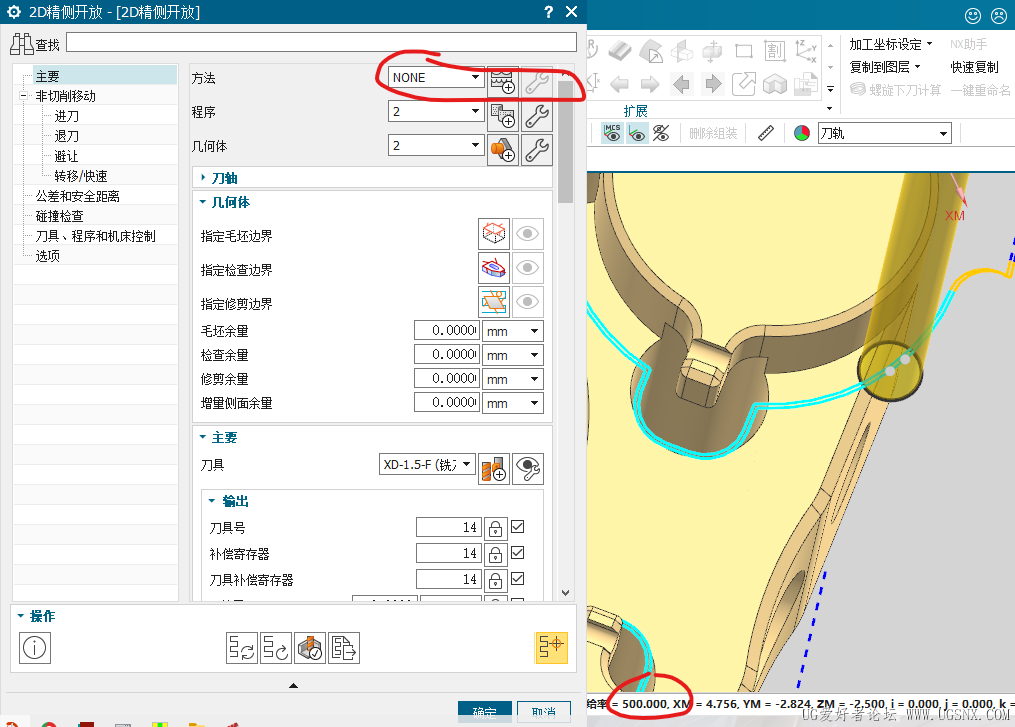1015x727 pixels.
Task: Click the specify blank boundary icon
Action: point(494,234)
